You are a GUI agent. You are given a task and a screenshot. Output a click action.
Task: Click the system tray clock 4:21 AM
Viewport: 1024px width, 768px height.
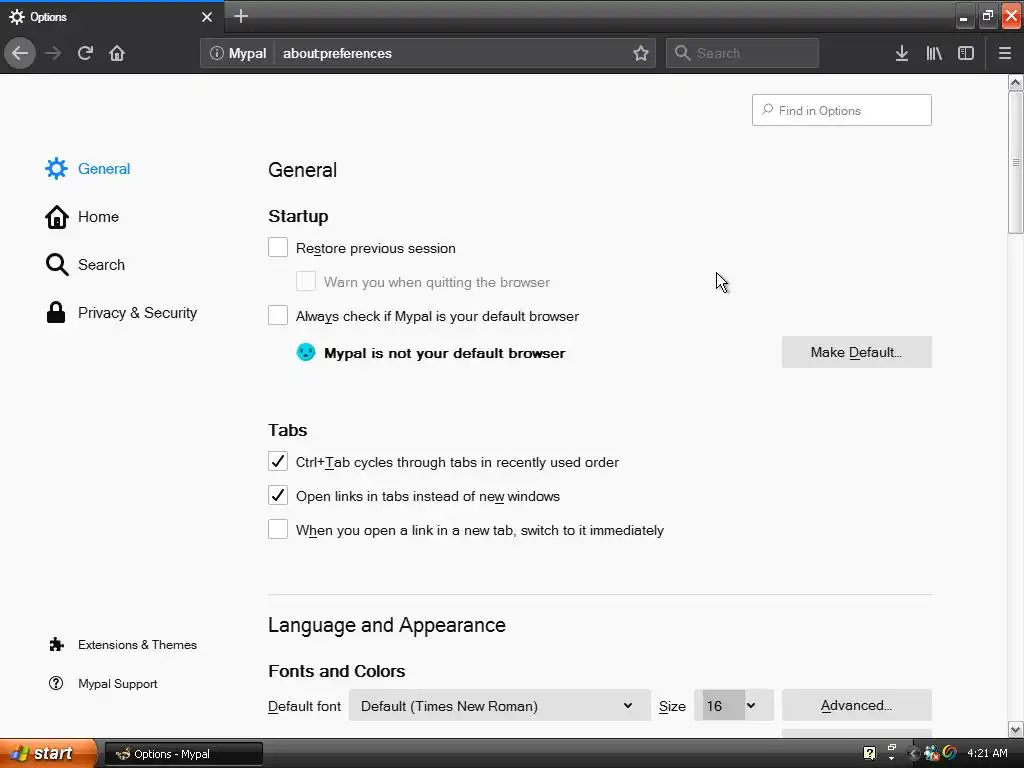(987, 754)
